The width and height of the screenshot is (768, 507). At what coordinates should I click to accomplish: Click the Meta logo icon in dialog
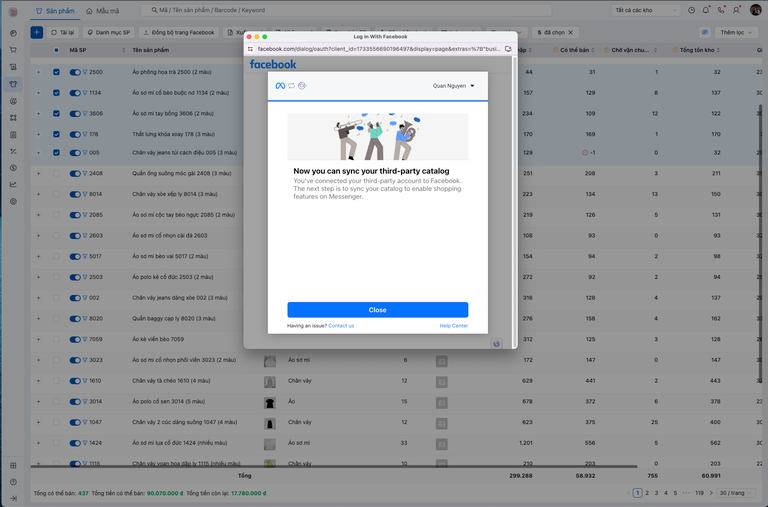tap(280, 86)
